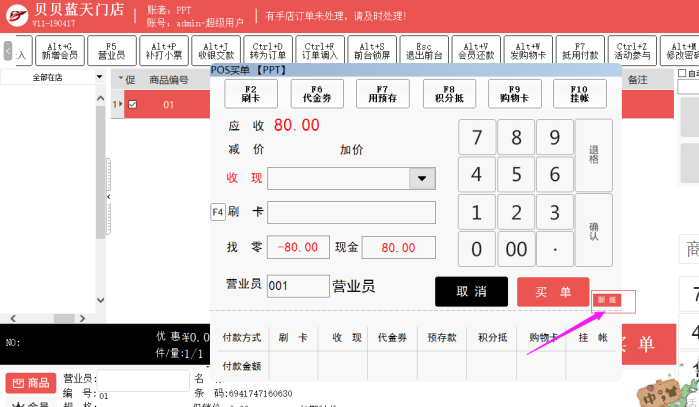699x407 pixels.
Task: Tap keypad decimal point key
Action: [555, 249]
